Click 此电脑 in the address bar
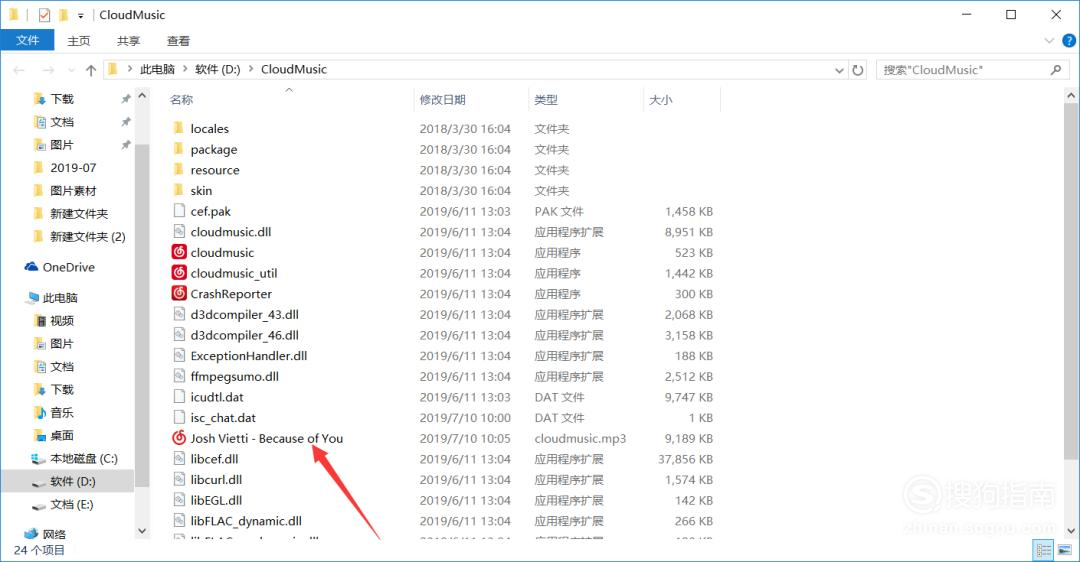Viewport: 1080px width, 562px height. pos(157,69)
